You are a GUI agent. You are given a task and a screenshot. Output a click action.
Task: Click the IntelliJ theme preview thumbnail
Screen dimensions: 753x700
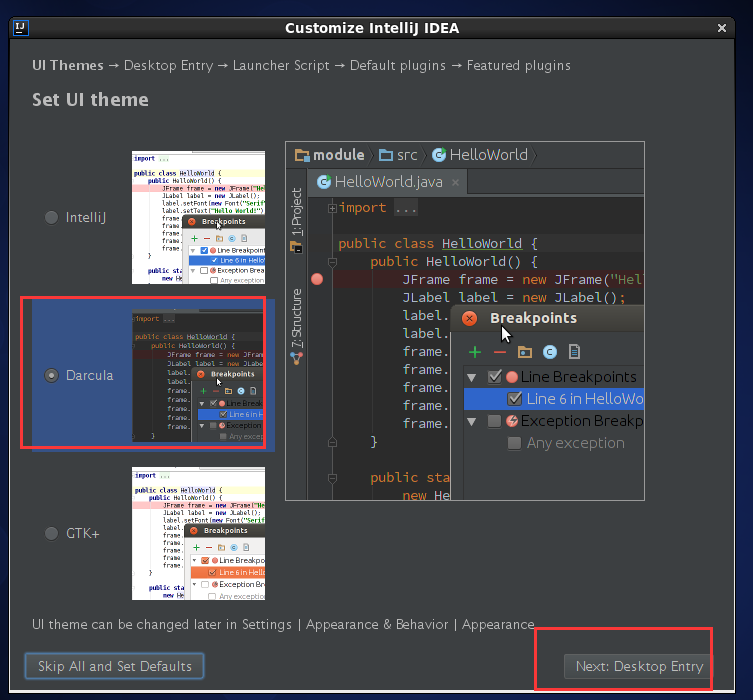click(x=198, y=217)
